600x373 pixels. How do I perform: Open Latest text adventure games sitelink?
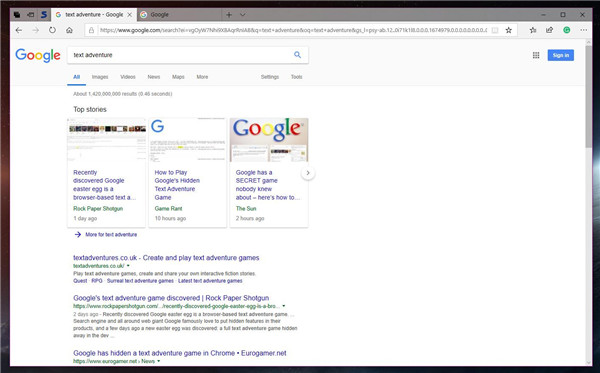[x=210, y=281]
